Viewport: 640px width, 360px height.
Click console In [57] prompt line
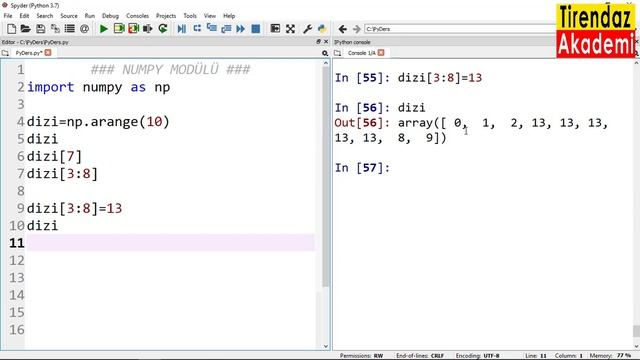point(362,168)
